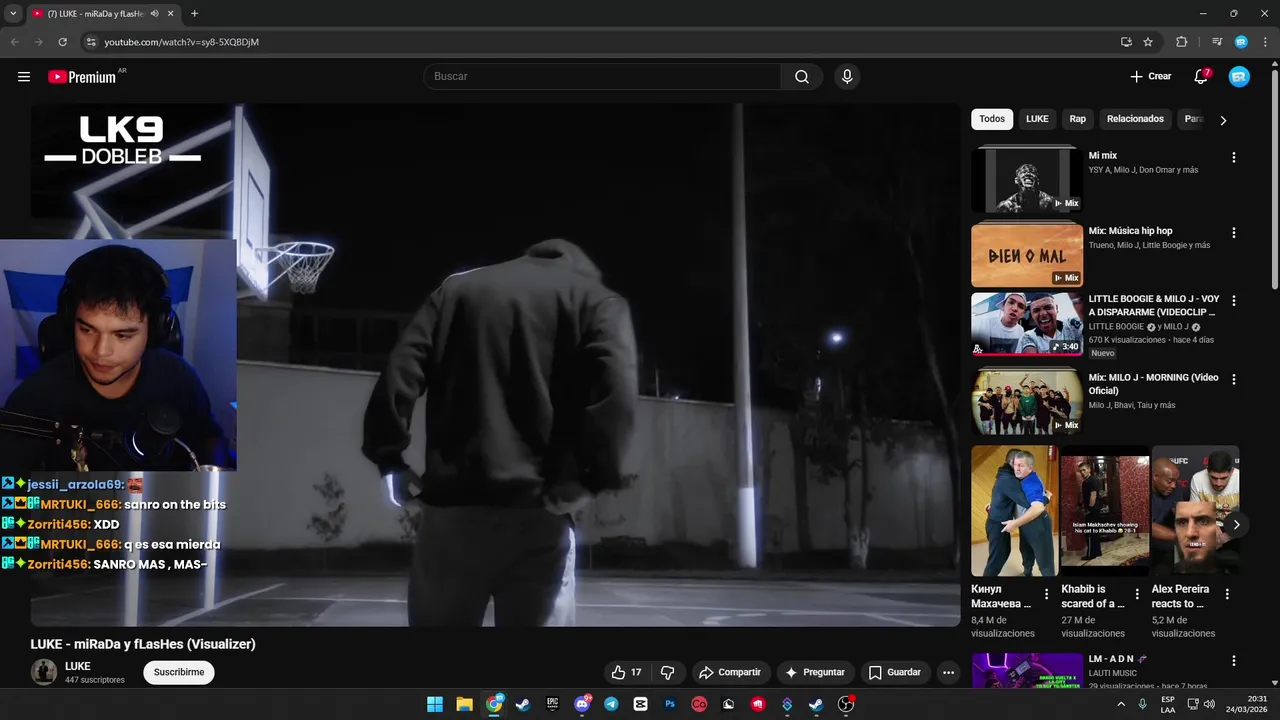Open options for Voy a Dispararme video
The width and height of the screenshot is (1280, 720).
(x=1233, y=301)
